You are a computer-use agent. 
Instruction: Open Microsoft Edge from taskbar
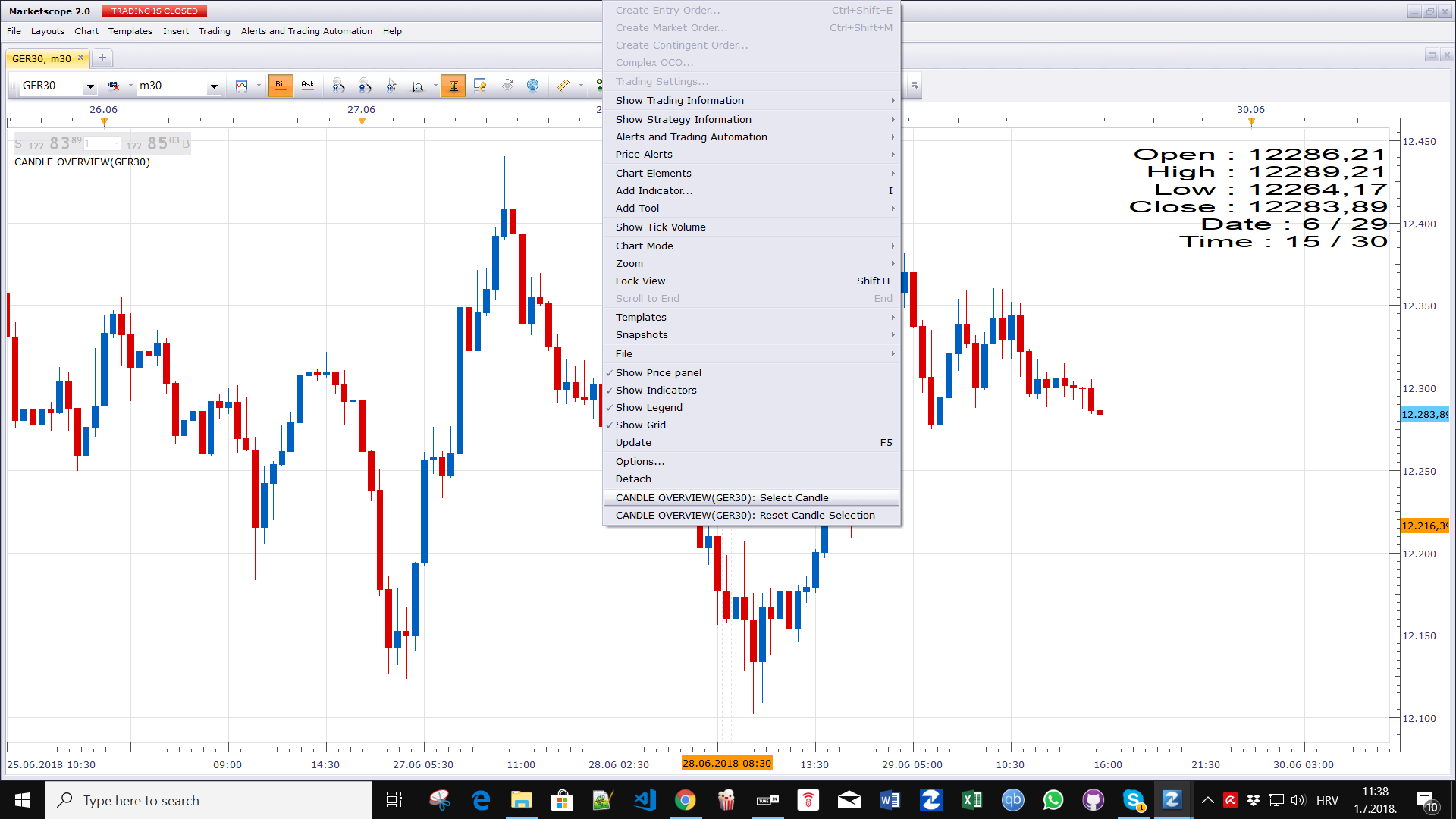[481, 800]
